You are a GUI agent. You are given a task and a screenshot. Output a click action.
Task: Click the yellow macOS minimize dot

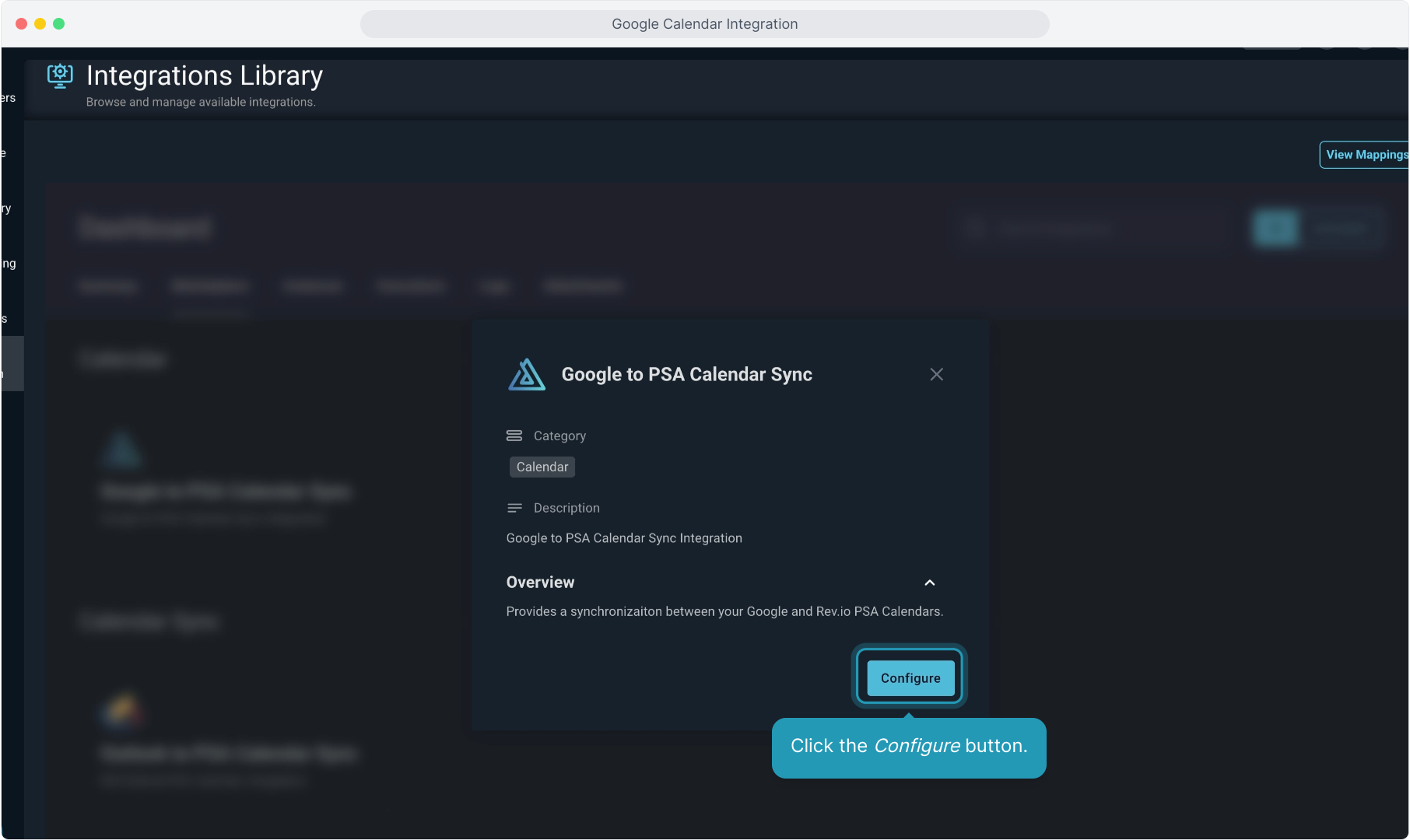40,24
